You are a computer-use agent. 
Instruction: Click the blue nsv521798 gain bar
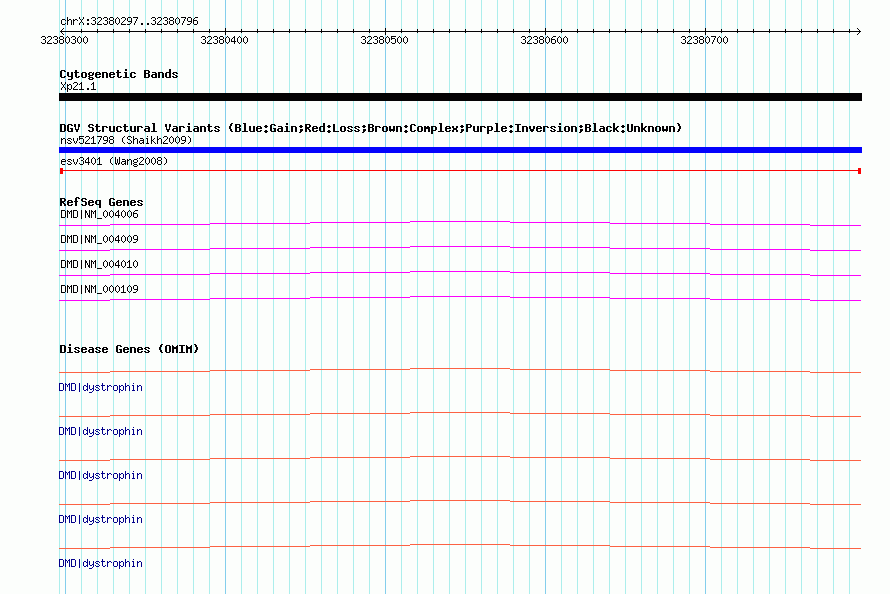click(x=460, y=150)
